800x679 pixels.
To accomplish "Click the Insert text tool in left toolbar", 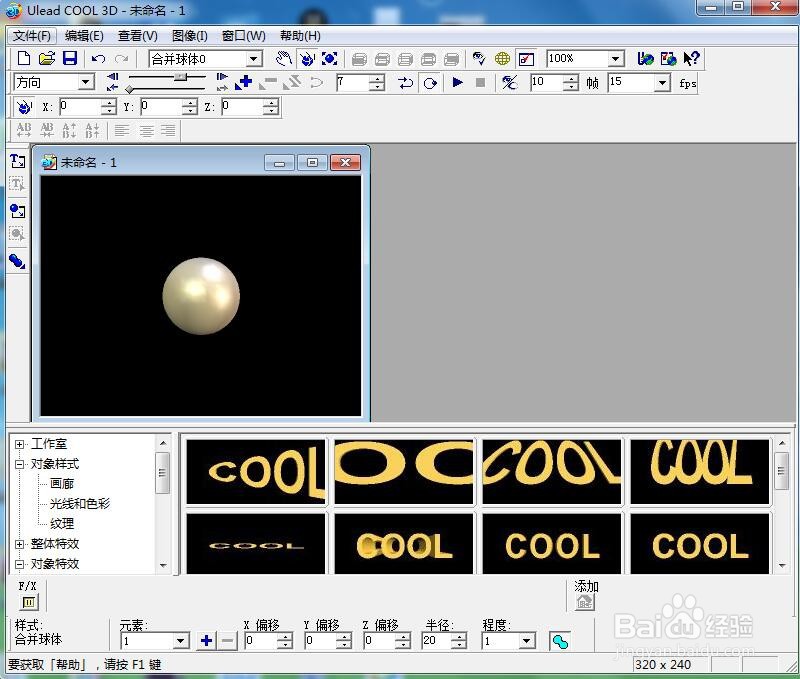I will [17, 161].
